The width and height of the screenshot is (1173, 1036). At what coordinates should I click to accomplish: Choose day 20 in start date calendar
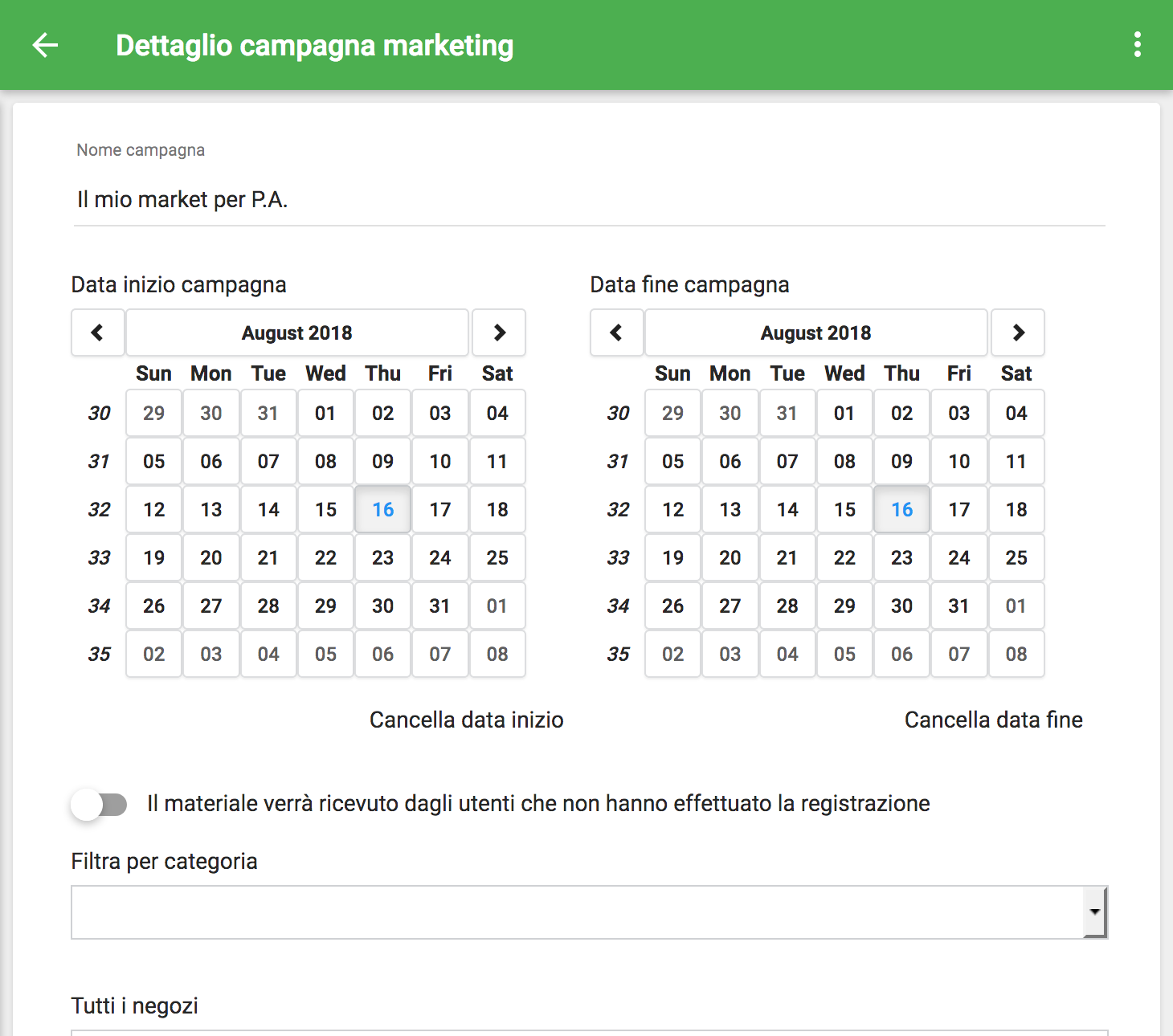211,557
